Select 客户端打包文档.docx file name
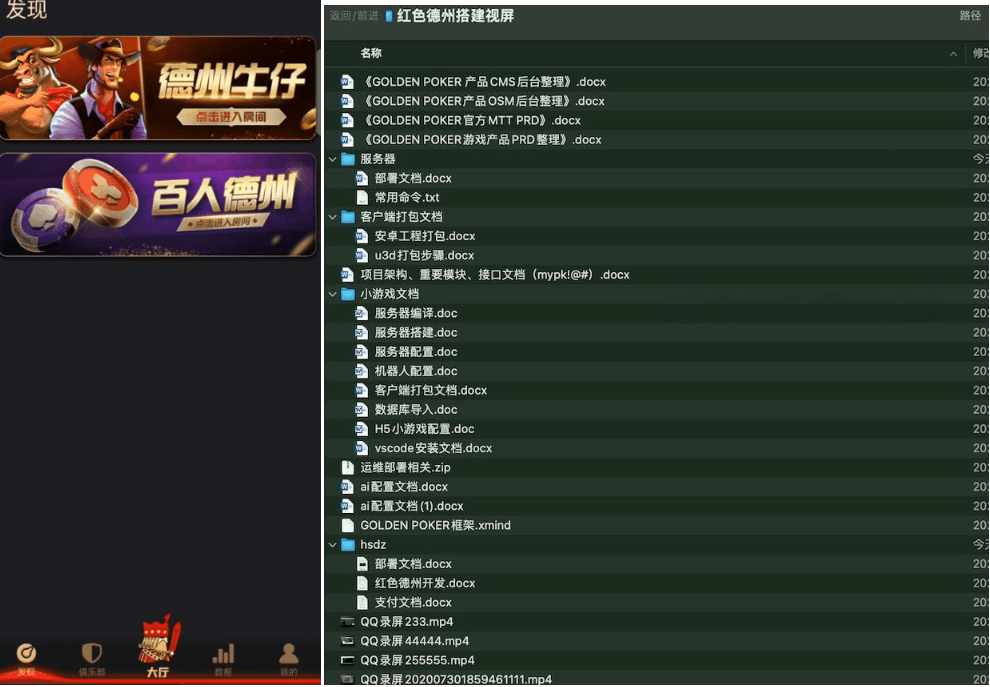990x687 pixels. pyautogui.click(x=431, y=390)
